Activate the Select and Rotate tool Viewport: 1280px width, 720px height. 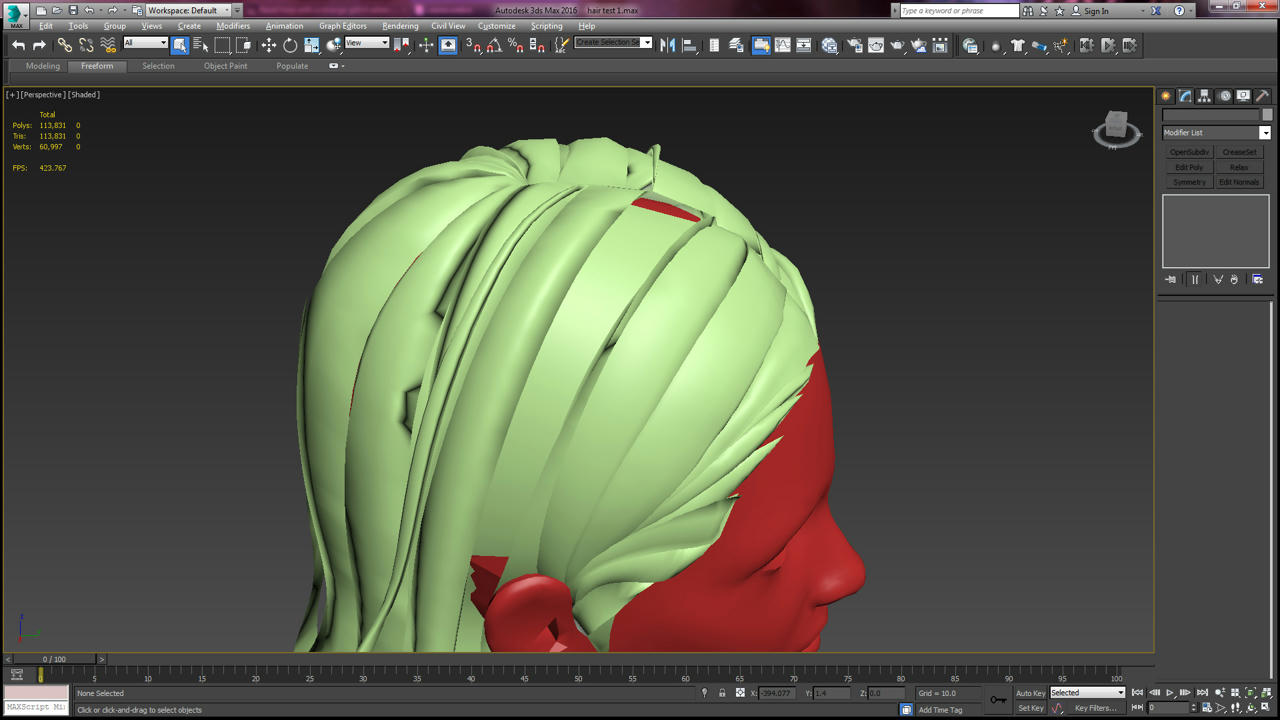(x=290, y=45)
